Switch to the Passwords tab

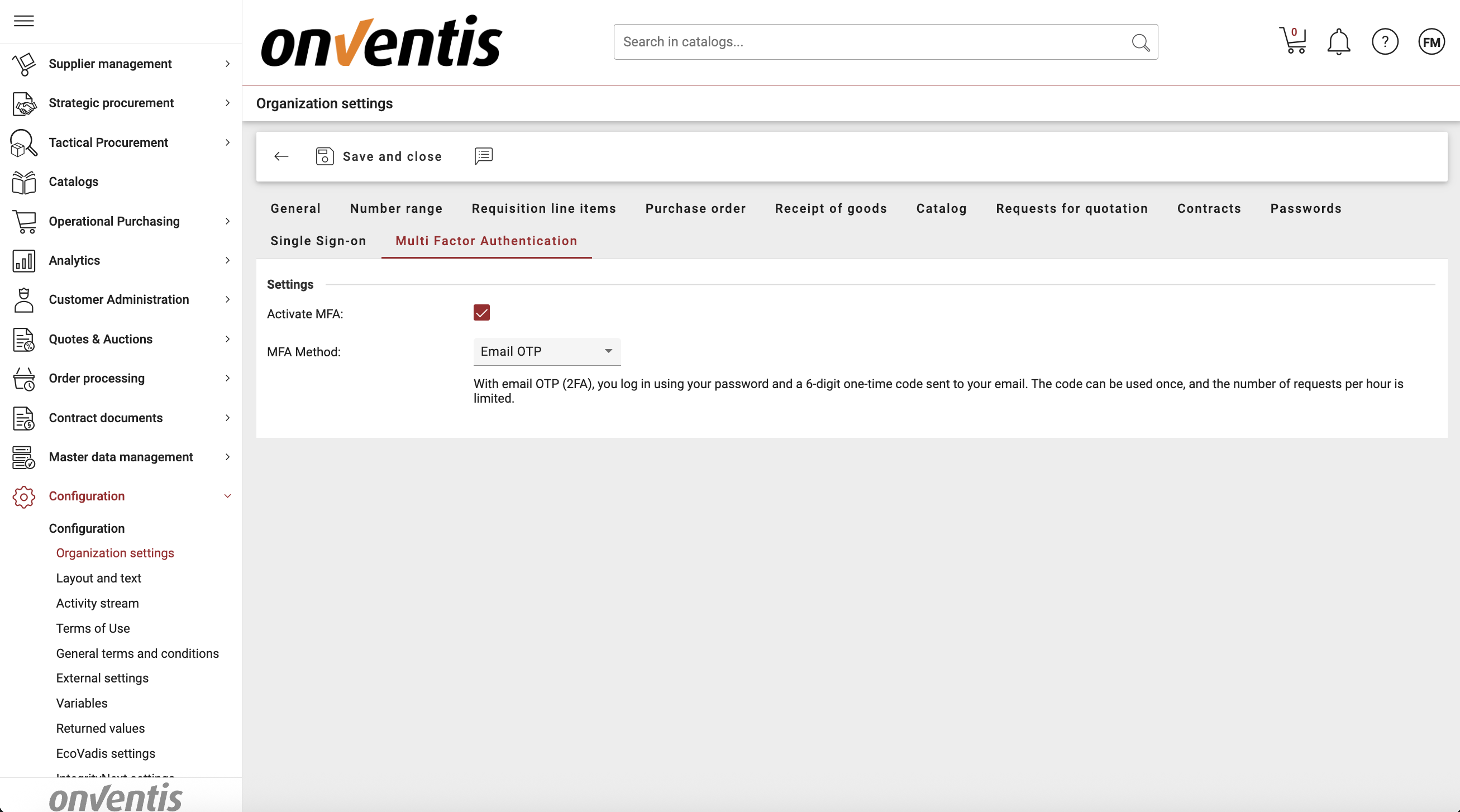pyautogui.click(x=1305, y=208)
